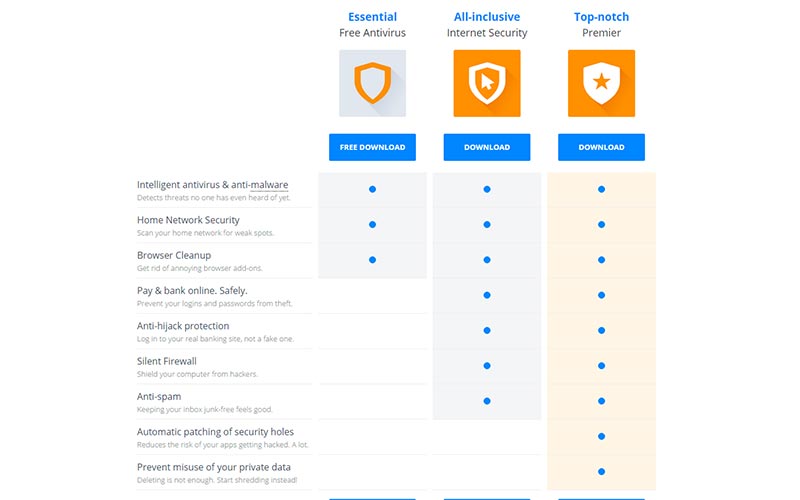Click the Free Antivirus shield icon
800x500 pixels.
pyautogui.click(x=372, y=83)
